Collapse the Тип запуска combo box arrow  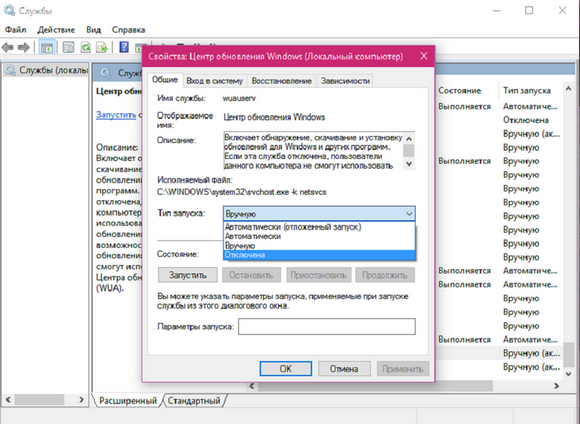409,213
